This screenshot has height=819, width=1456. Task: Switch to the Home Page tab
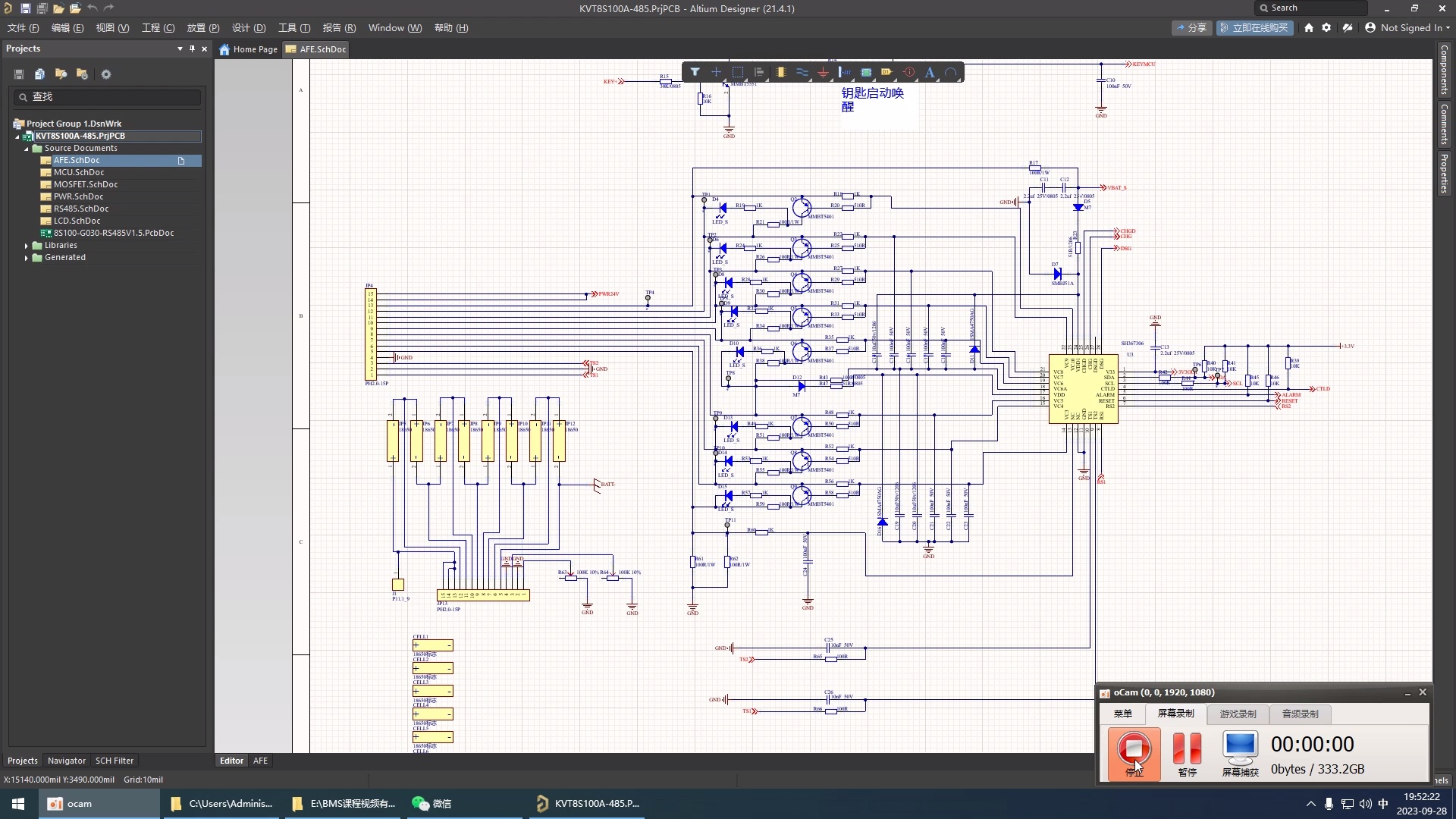click(249, 49)
